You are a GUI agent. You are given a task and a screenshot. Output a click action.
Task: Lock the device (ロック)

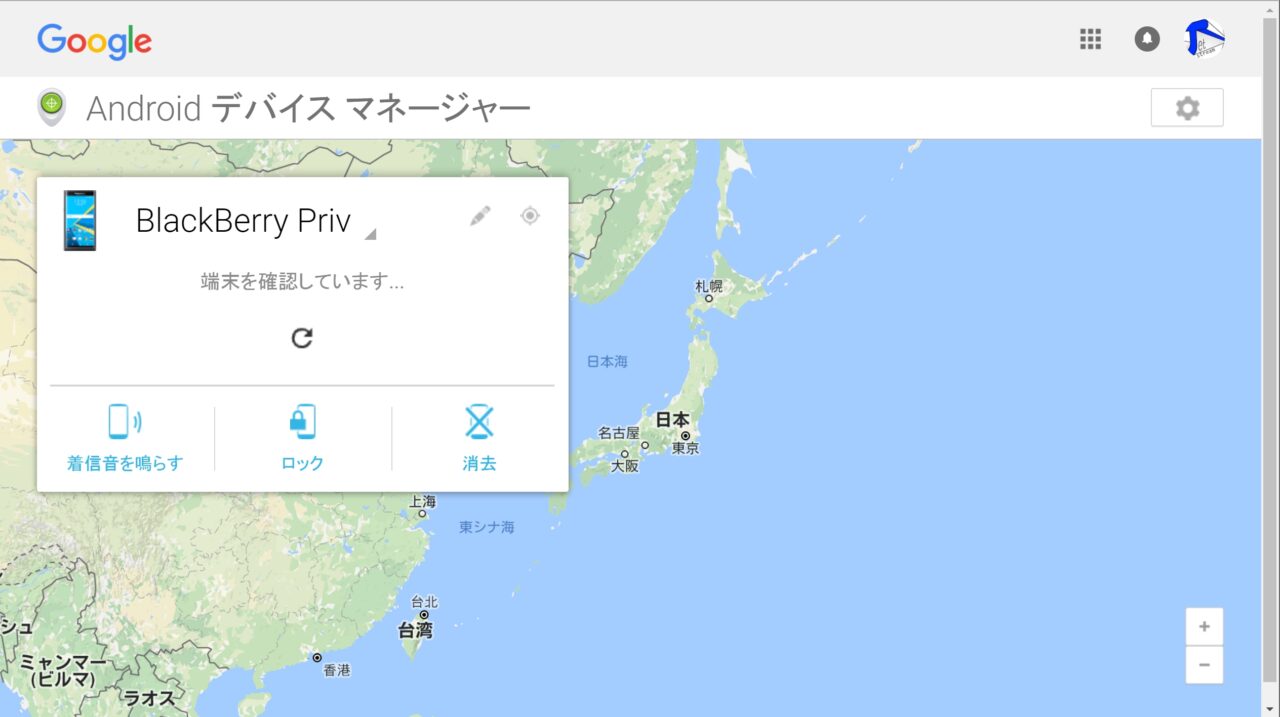pyautogui.click(x=302, y=437)
